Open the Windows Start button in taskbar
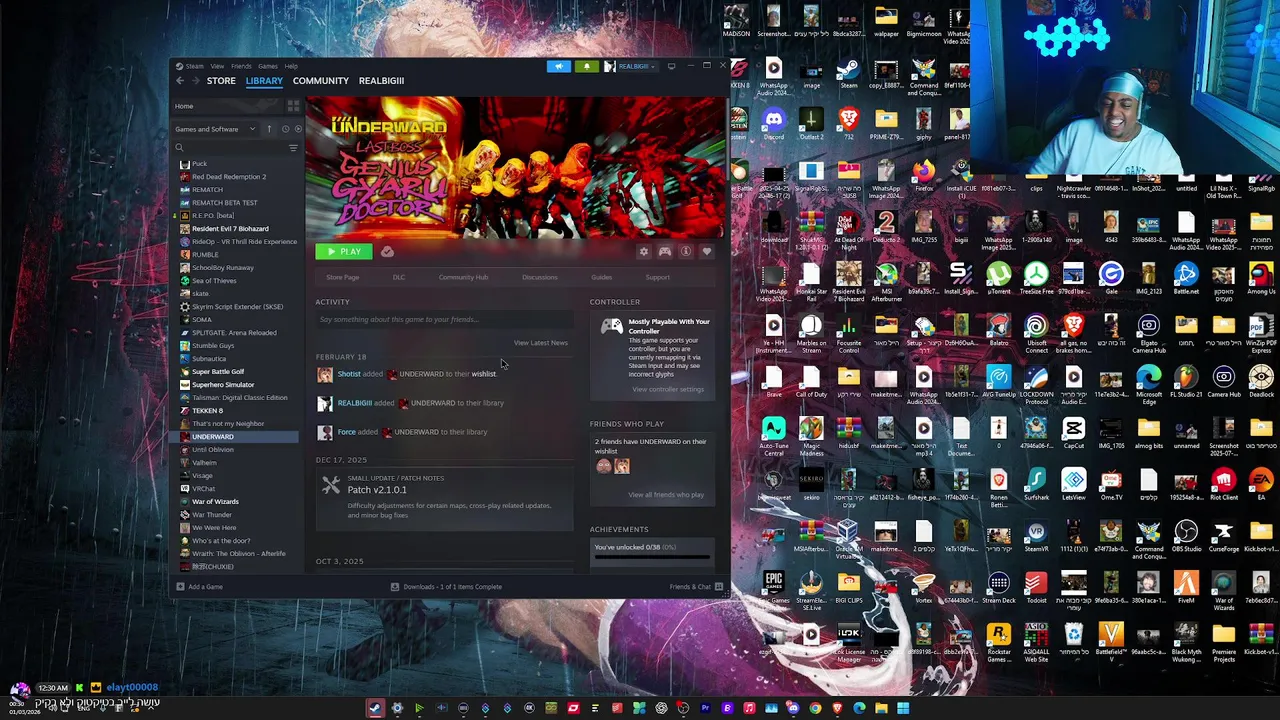The image size is (1280, 720). tap(903, 709)
